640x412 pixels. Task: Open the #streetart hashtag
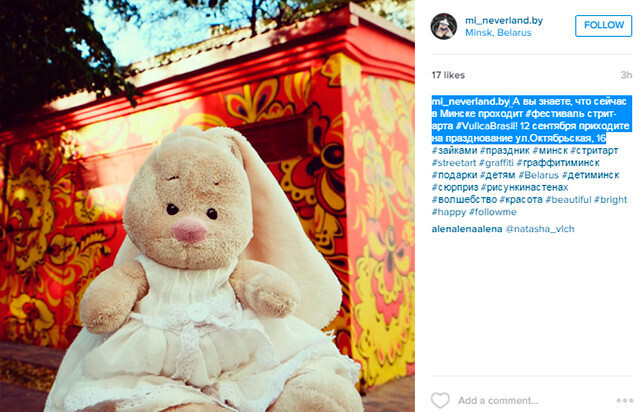coord(454,163)
